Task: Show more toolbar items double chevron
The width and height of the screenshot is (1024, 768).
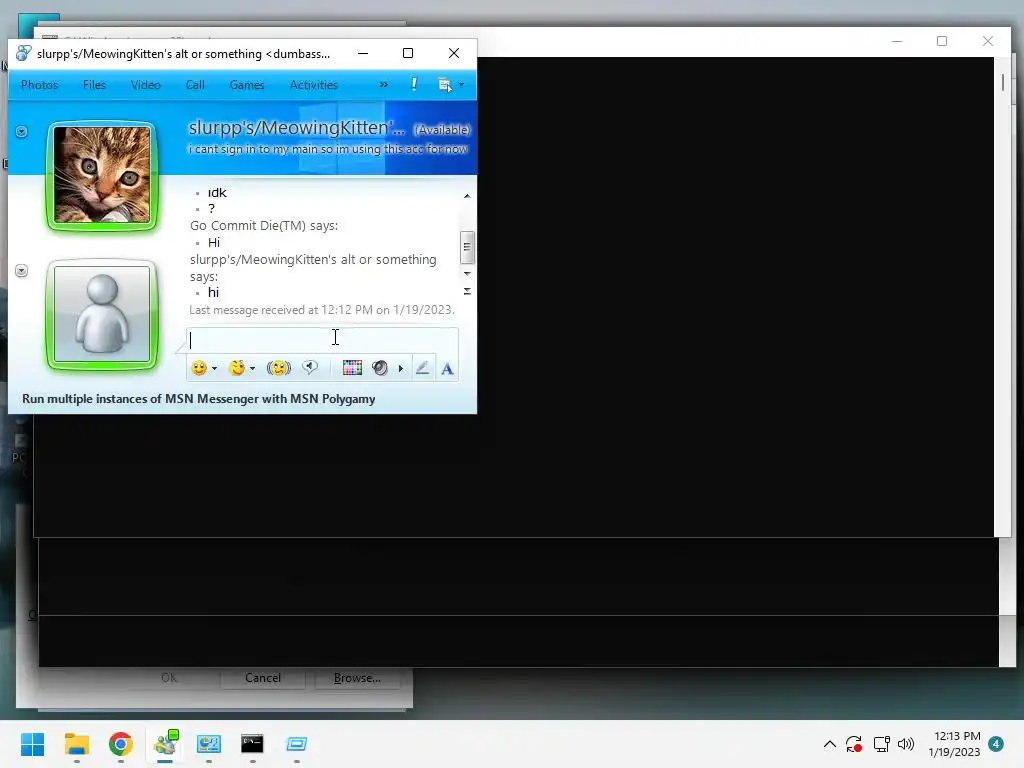Action: (383, 85)
